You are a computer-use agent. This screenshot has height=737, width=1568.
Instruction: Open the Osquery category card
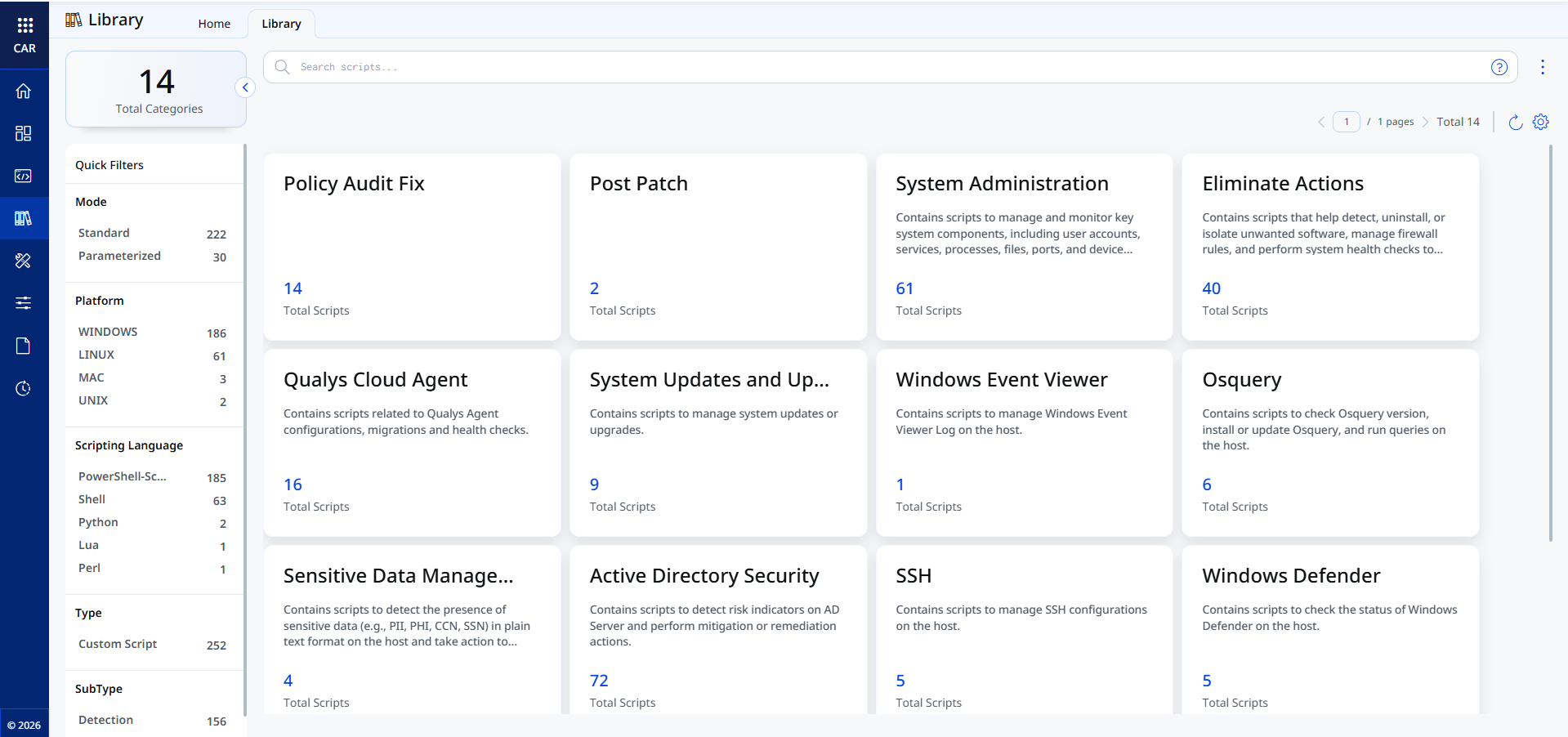(x=1330, y=443)
